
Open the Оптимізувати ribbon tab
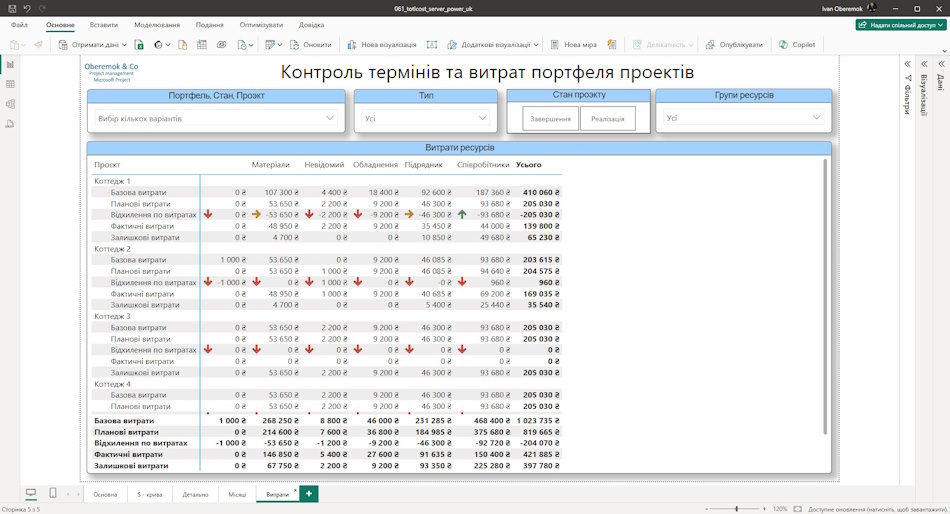coord(261,25)
